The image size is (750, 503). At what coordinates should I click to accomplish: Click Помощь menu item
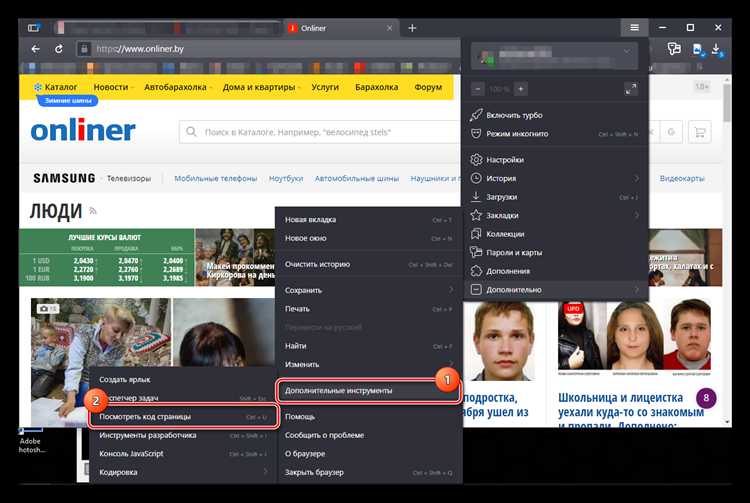point(368,417)
